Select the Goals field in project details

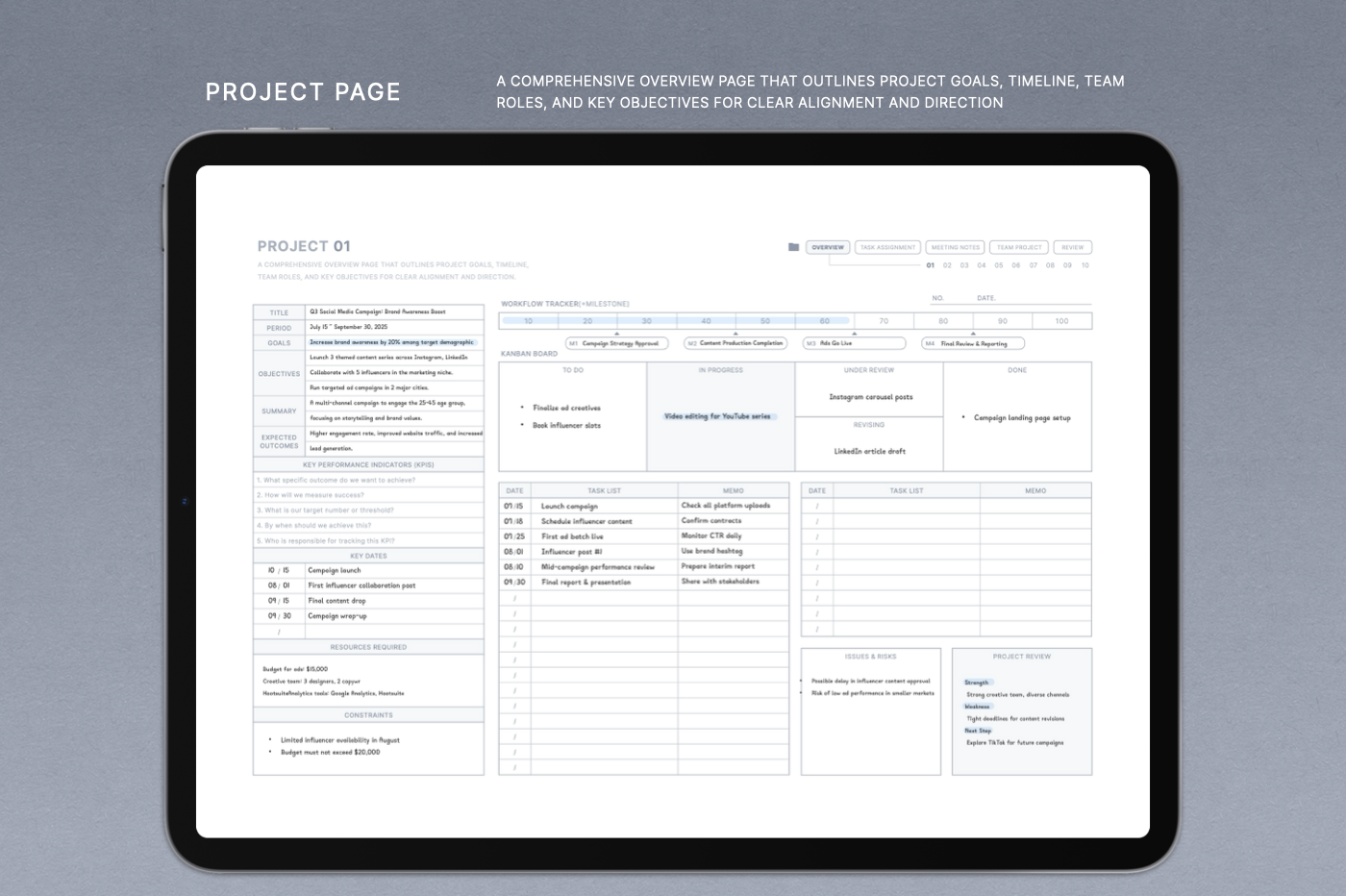pos(391,342)
